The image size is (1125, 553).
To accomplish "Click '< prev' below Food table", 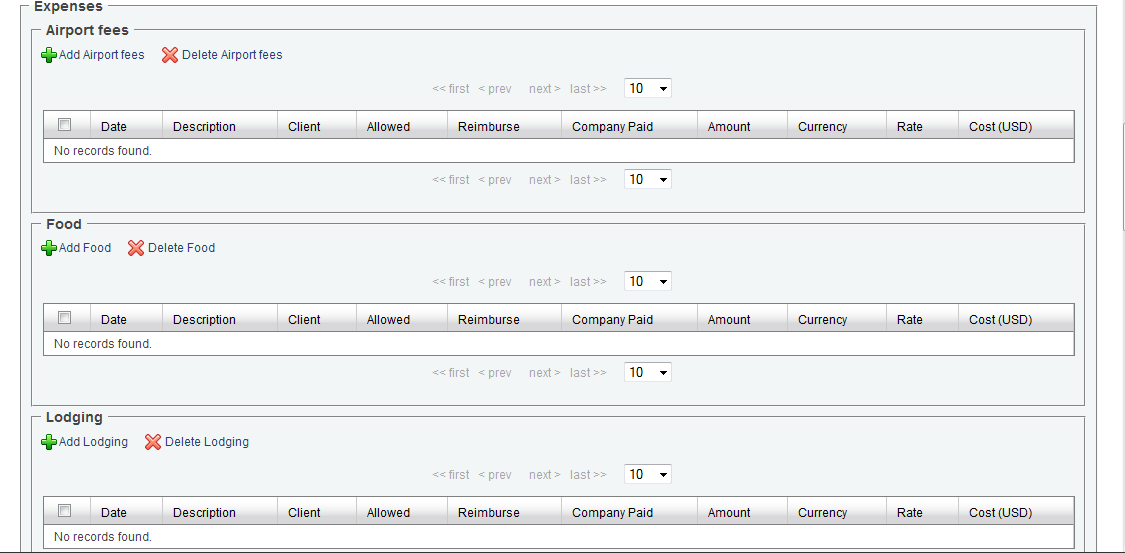I will [x=495, y=373].
